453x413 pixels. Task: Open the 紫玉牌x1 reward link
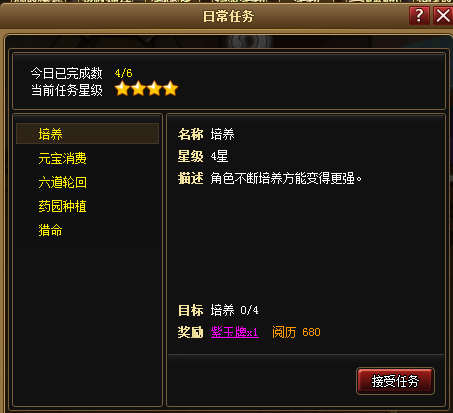coord(234,332)
